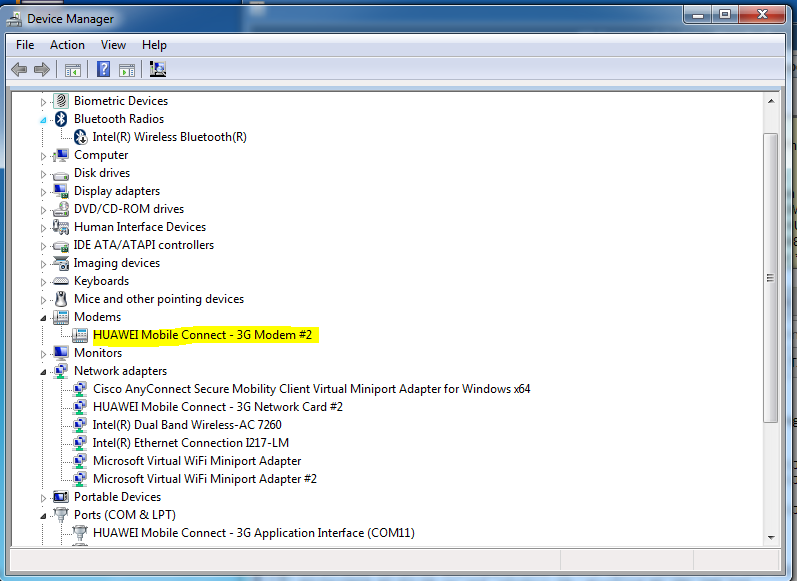The height and width of the screenshot is (581, 797).
Task: Select the first Microsoft Virtual WiFi Miniport Adapter
Action: [197, 461]
